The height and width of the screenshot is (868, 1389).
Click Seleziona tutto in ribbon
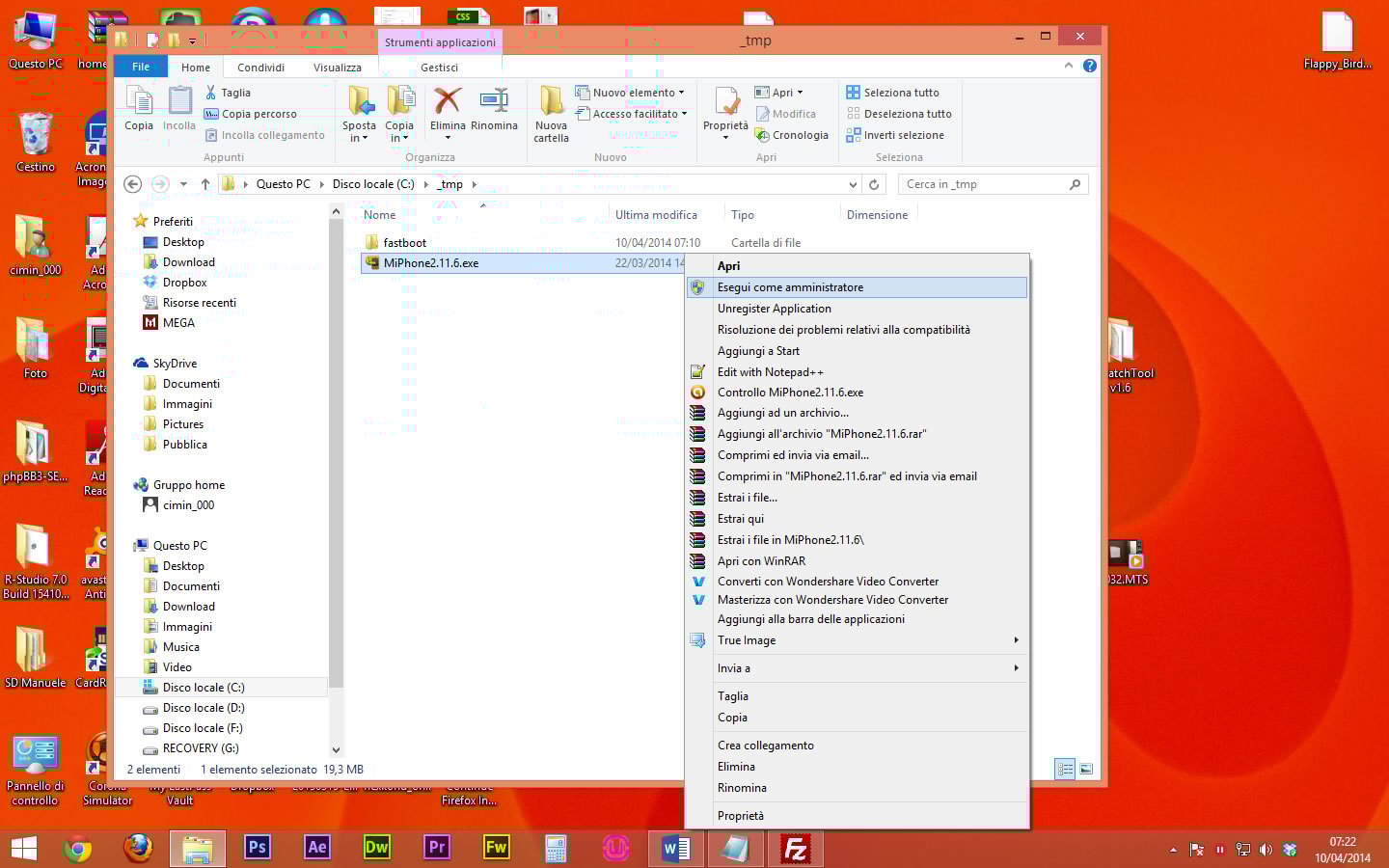click(x=892, y=93)
